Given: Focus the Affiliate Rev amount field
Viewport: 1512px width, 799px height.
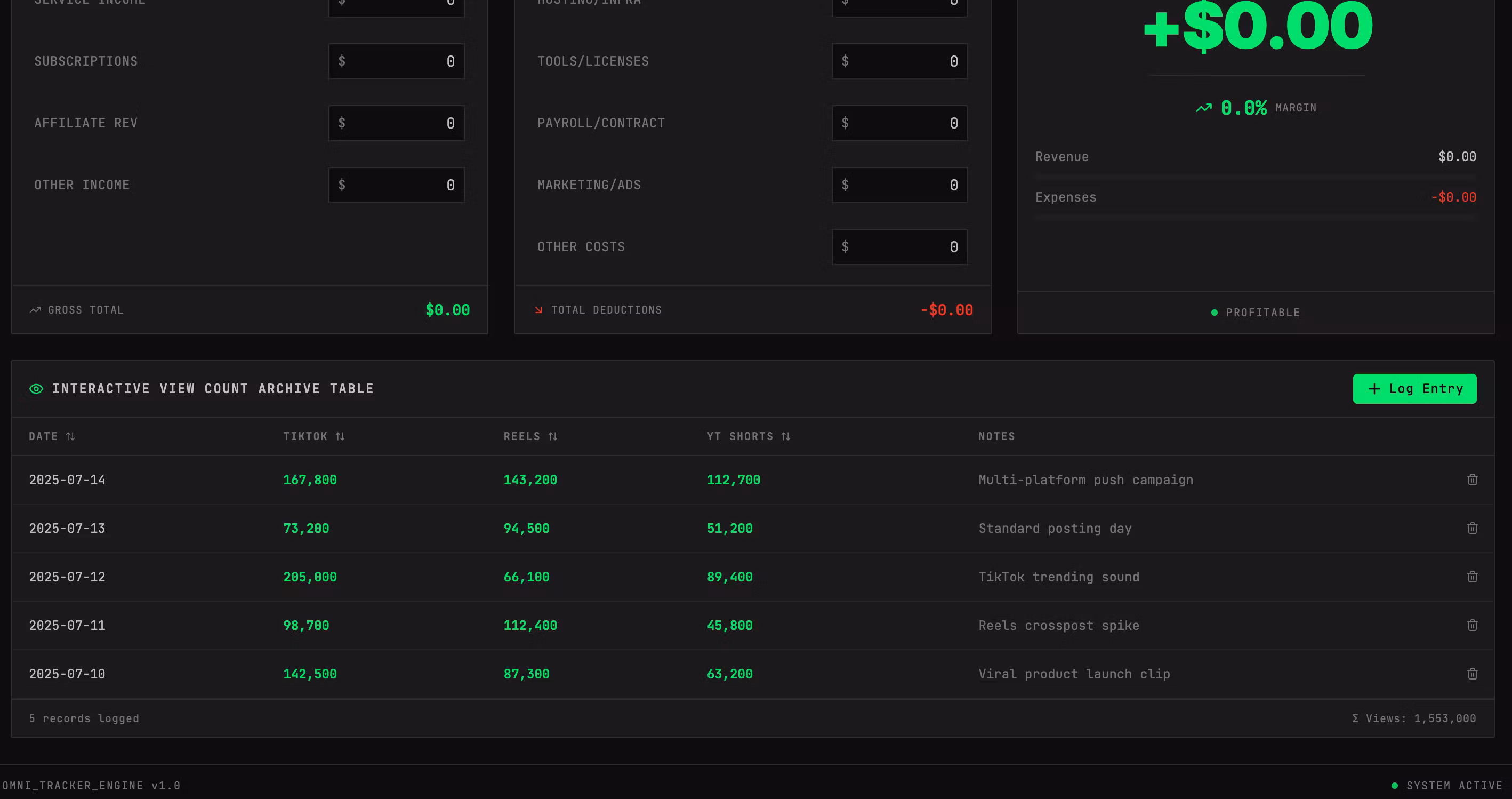Looking at the screenshot, I should tap(396, 123).
